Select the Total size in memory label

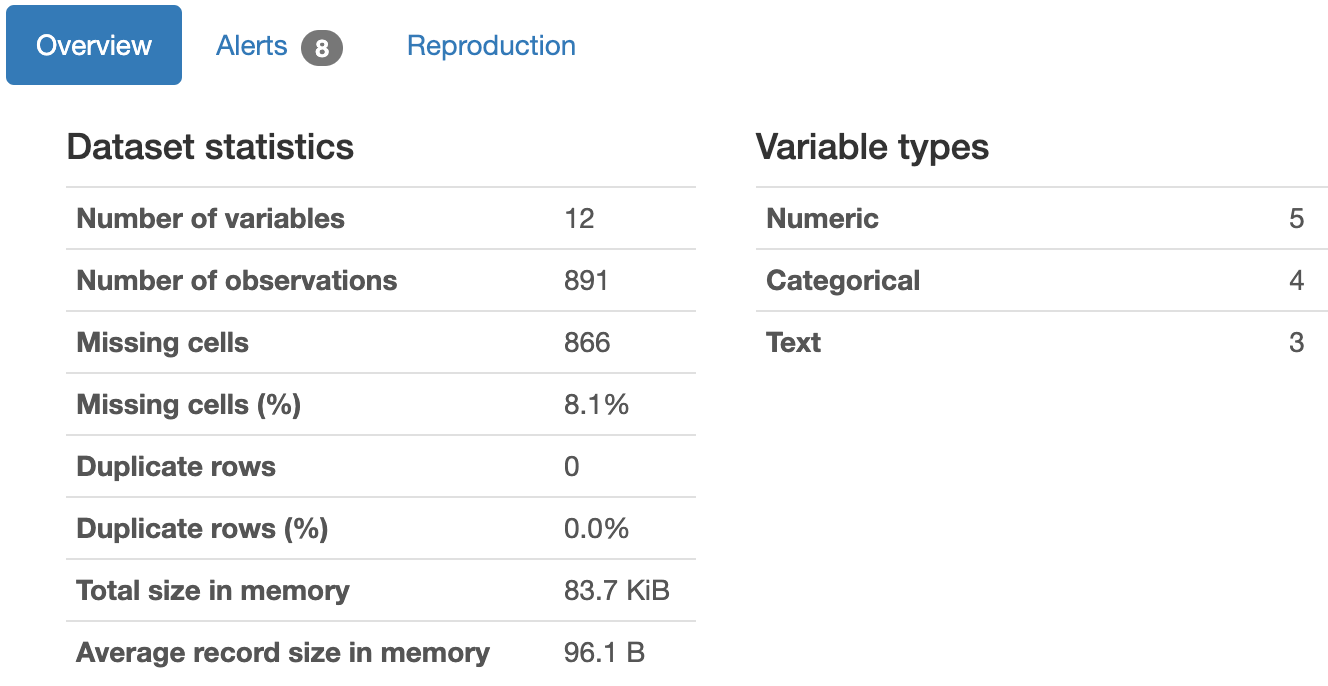pos(213,590)
